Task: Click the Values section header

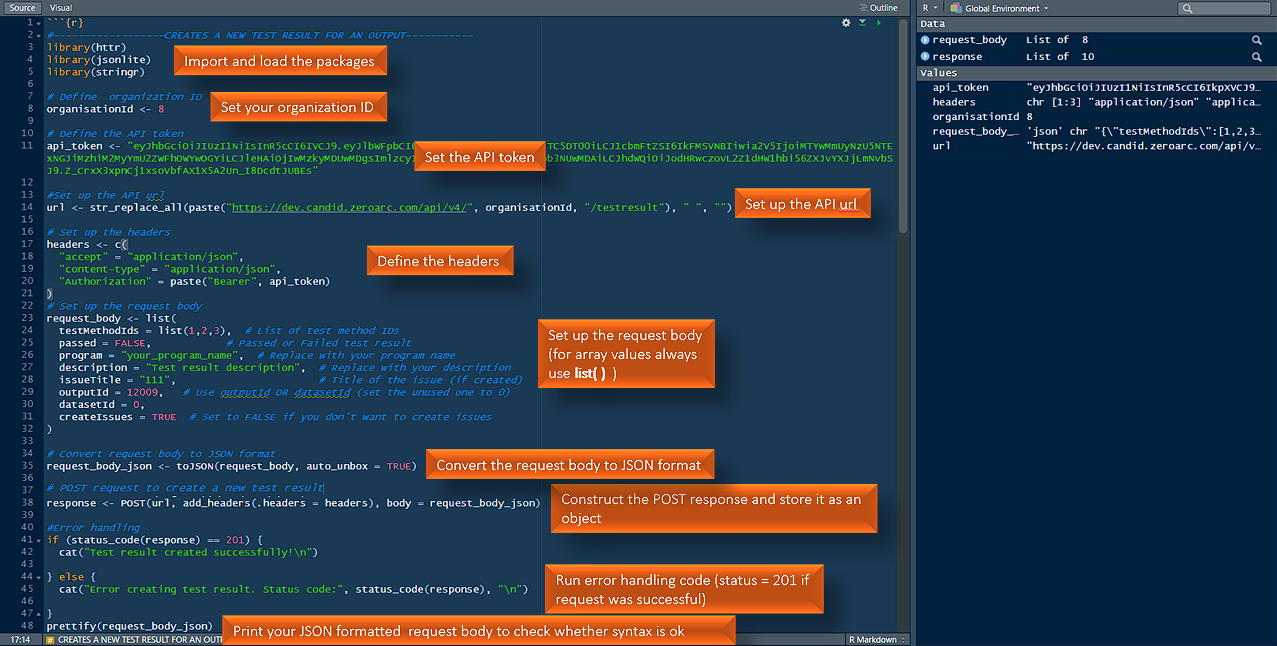Action: (x=1097, y=72)
